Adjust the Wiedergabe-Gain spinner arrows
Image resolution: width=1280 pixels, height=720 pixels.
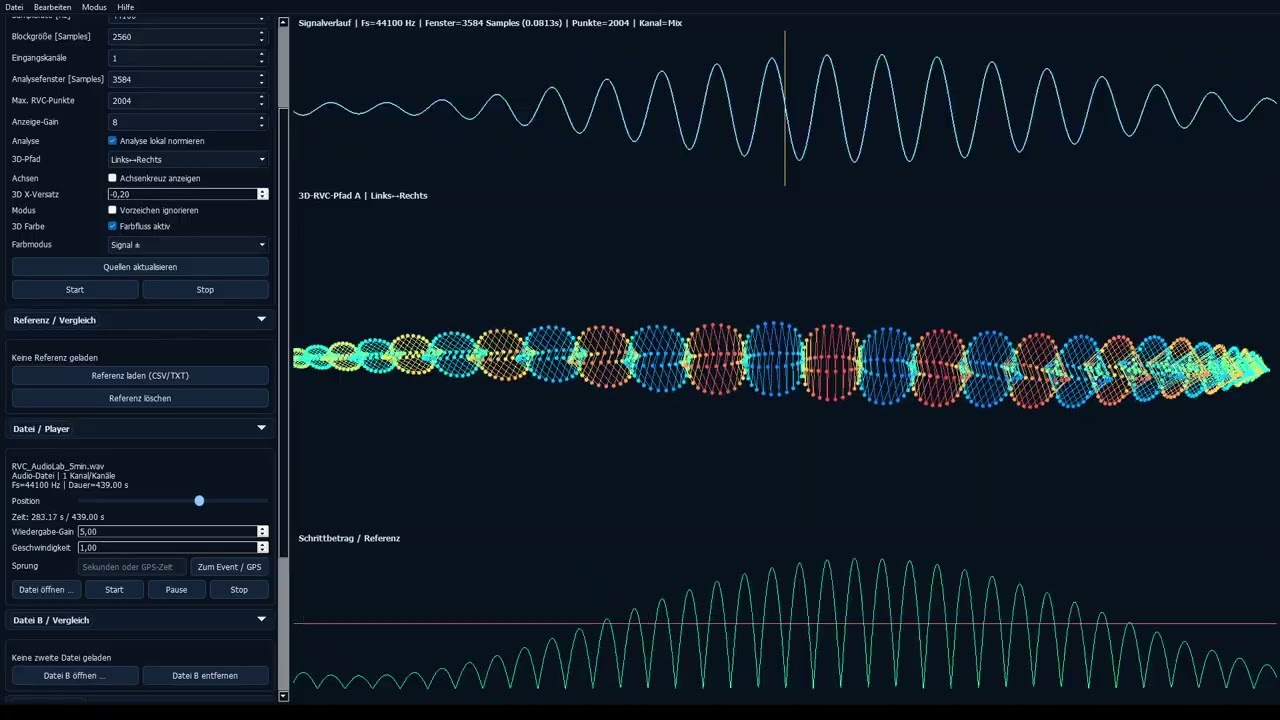click(263, 531)
